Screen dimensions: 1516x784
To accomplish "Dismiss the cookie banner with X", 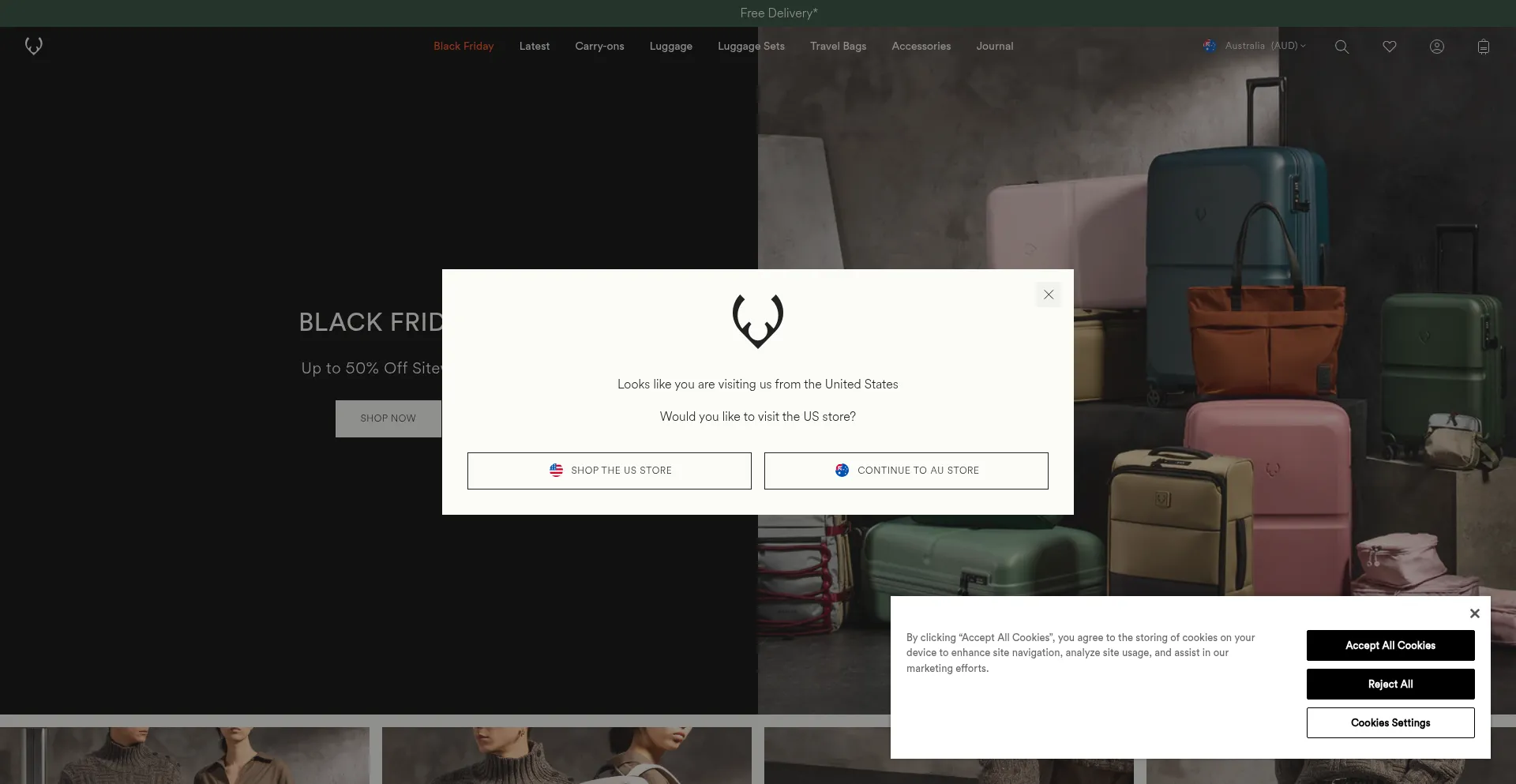I will pyautogui.click(x=1474, y=613).
